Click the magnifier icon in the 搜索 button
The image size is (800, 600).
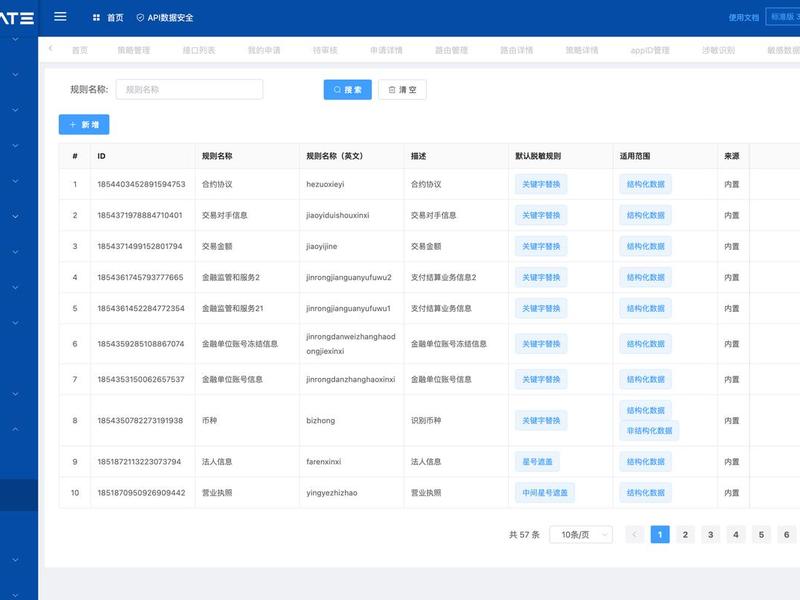tap(337, 90)
